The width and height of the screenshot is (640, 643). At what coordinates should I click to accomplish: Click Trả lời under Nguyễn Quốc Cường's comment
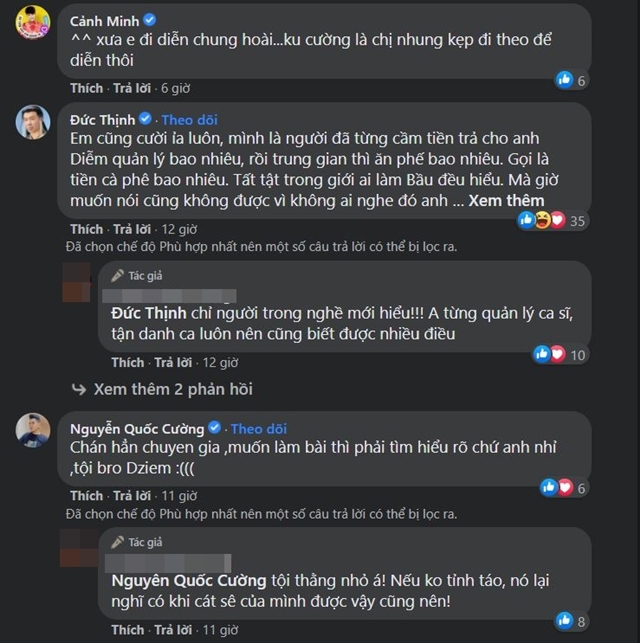coord(132,495)
